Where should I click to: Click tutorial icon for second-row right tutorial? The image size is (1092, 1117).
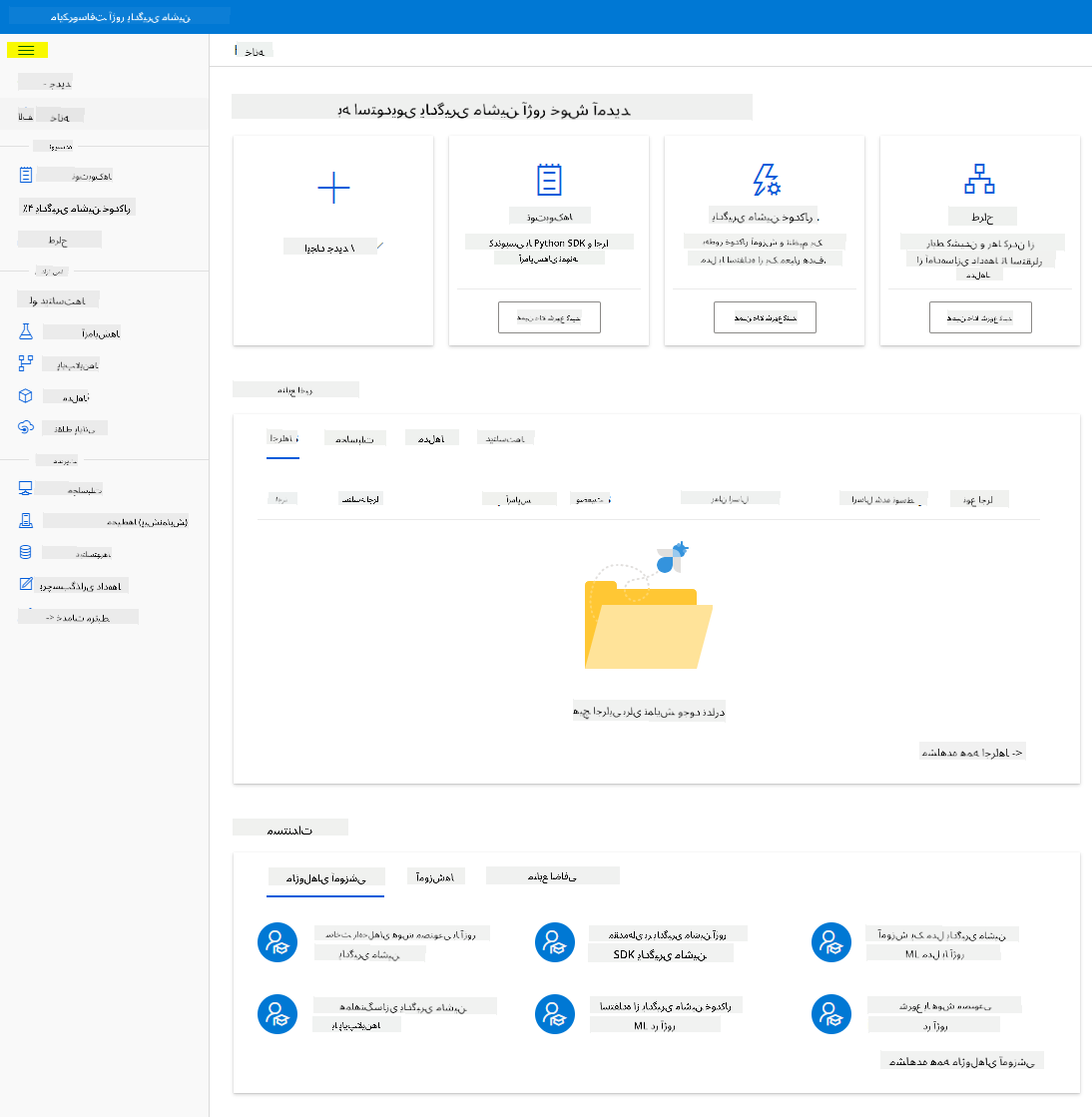[x=831, y=1014]
